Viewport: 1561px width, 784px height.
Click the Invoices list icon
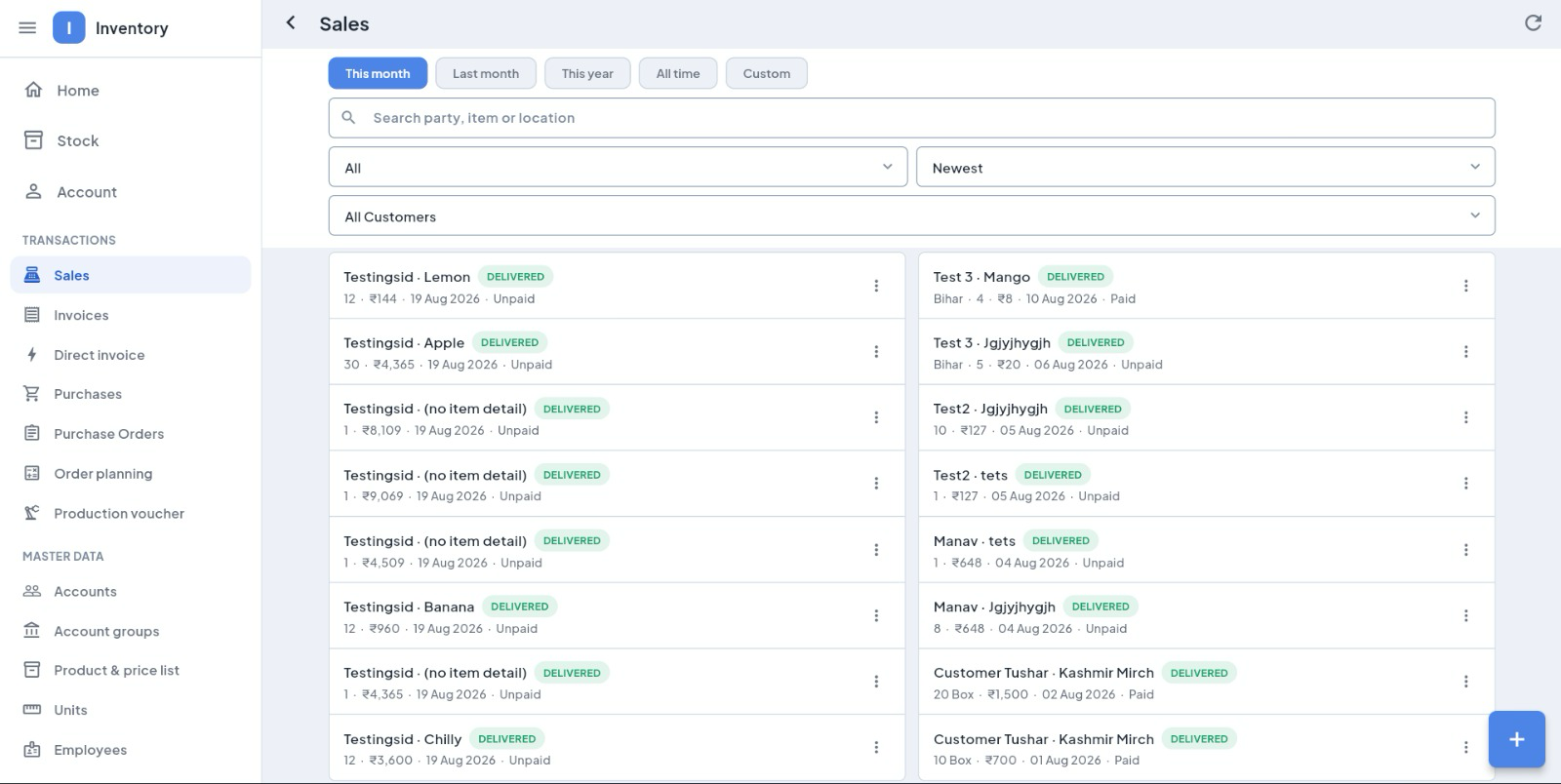tap(32, 315)
